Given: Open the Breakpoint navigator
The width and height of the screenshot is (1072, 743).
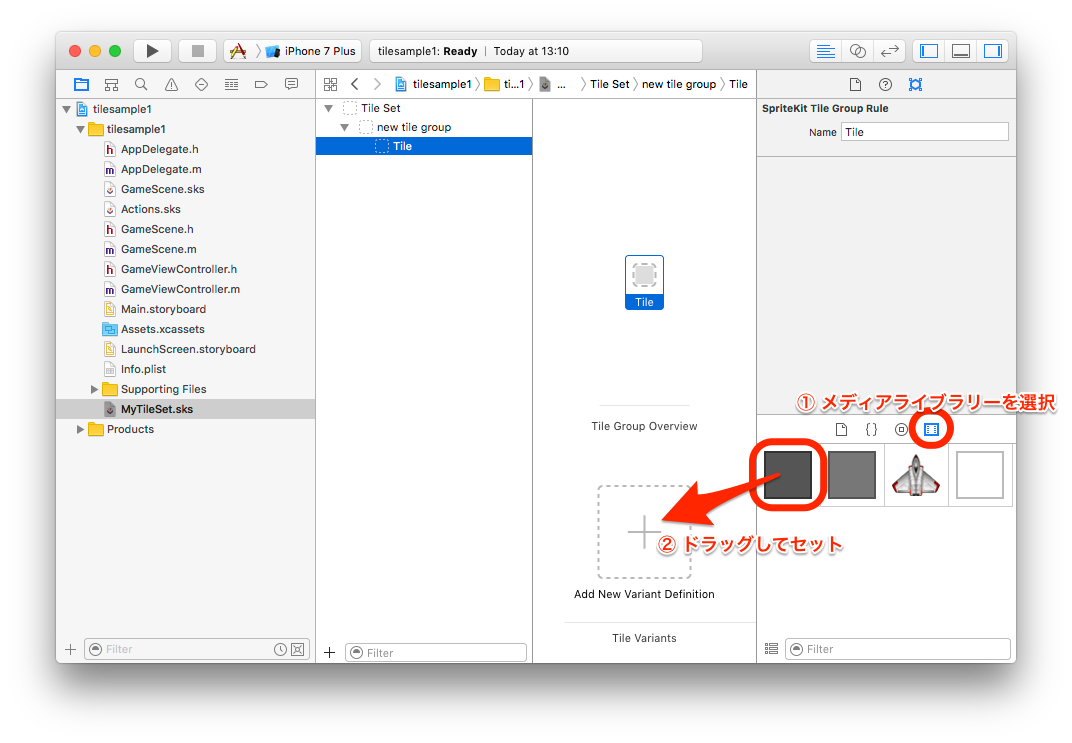Looking at the screenshot, I should tap(260, 84).
